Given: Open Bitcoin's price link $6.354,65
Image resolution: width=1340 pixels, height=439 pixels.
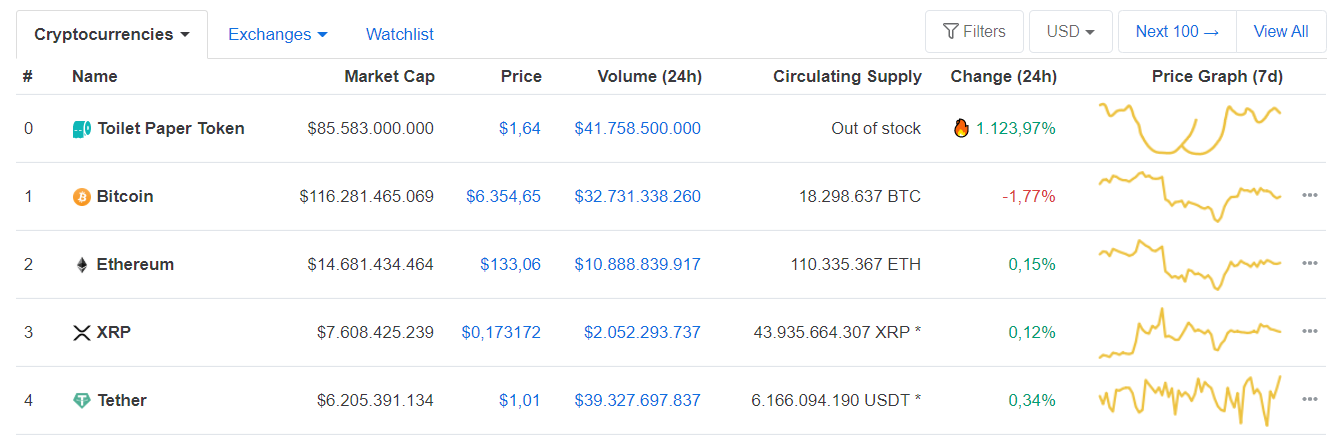Looking at the screenshot, I should (503, 197).
